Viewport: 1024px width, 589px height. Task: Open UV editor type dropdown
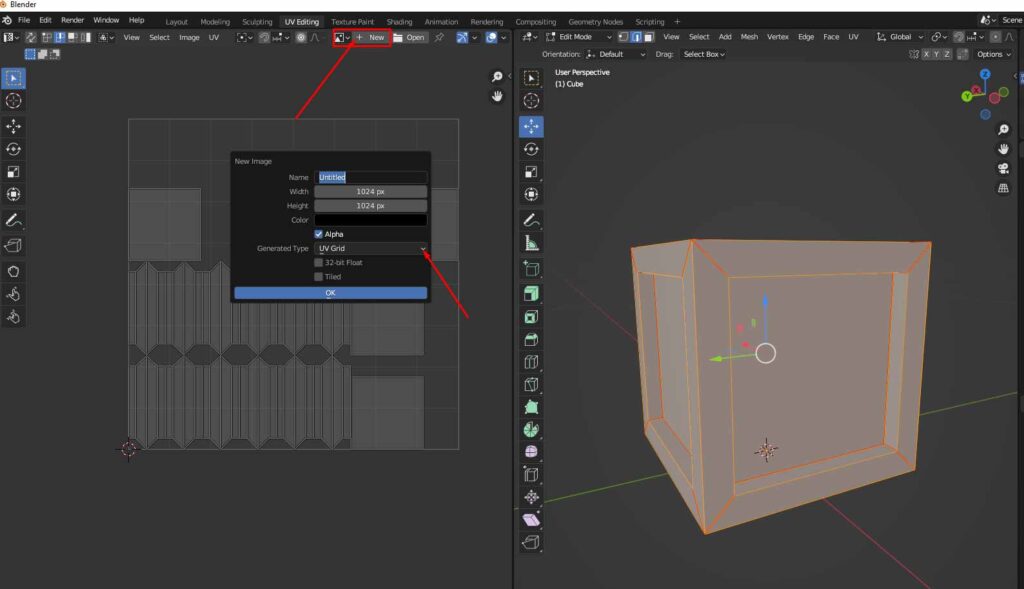pyautogui.click(x=11, y=37)
